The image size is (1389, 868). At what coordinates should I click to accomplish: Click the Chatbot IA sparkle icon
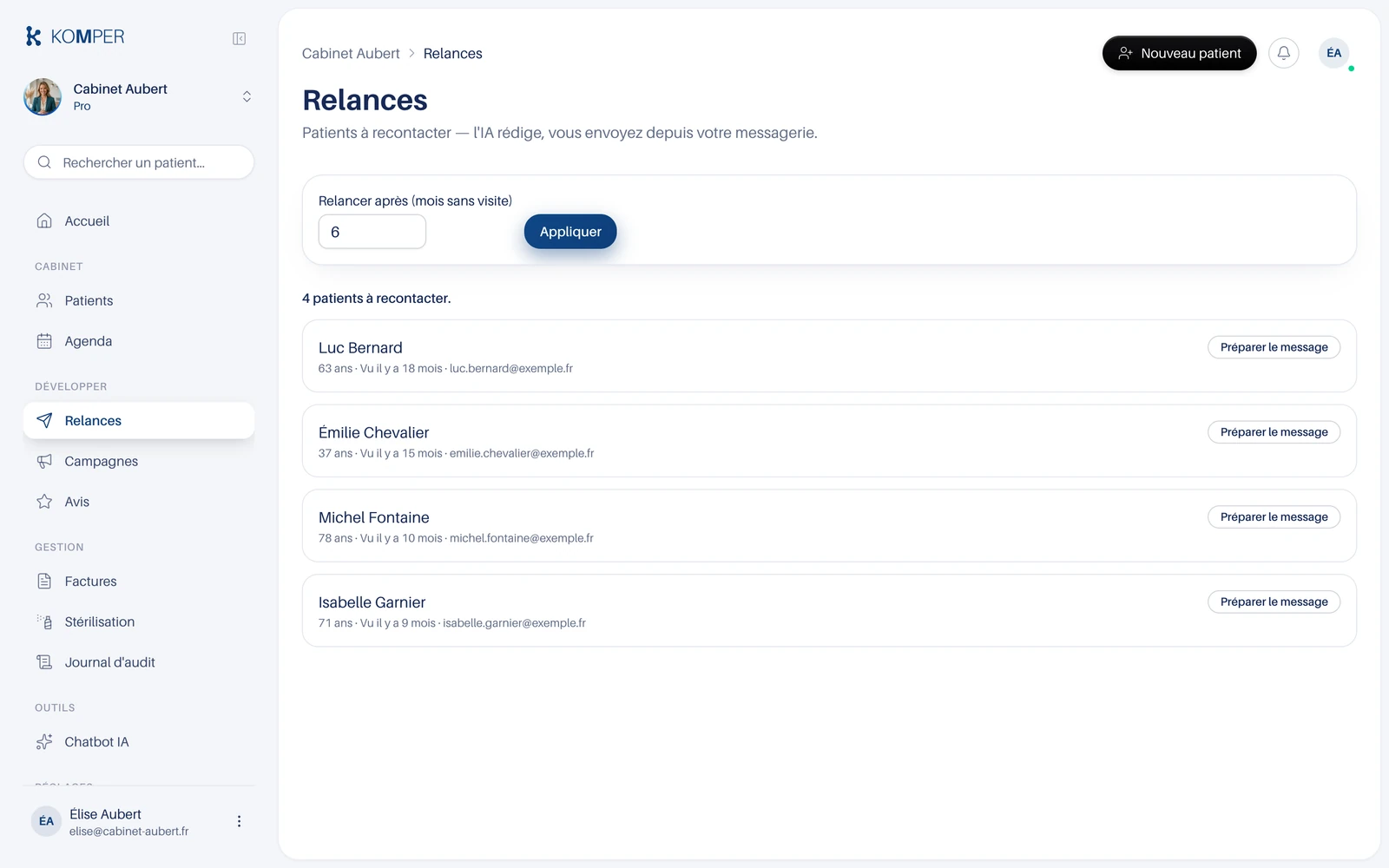[44, 741]
